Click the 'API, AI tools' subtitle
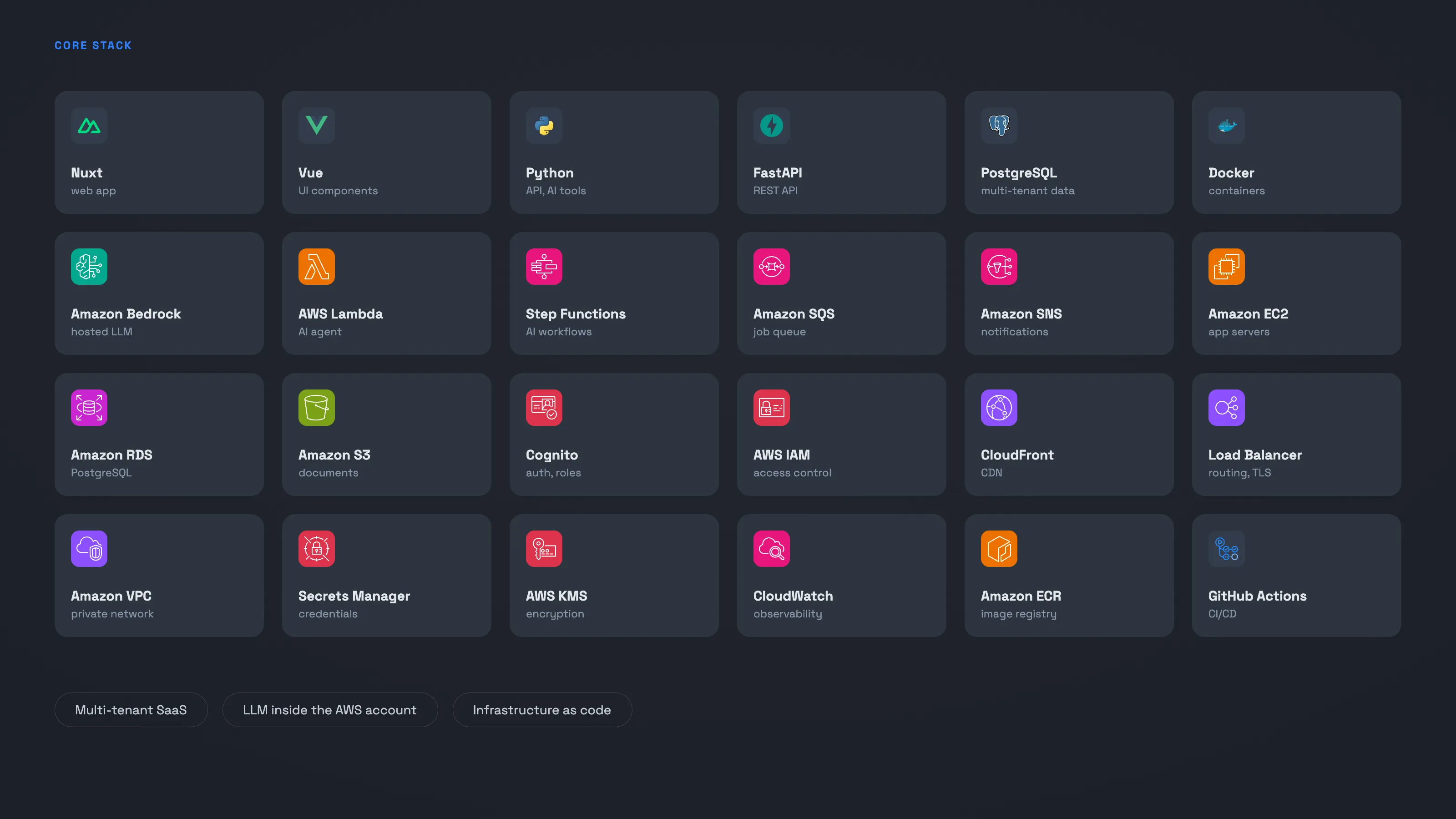The height and width of the screenshot is (819, 1456). pyautogui.click(x=556, y=191)
